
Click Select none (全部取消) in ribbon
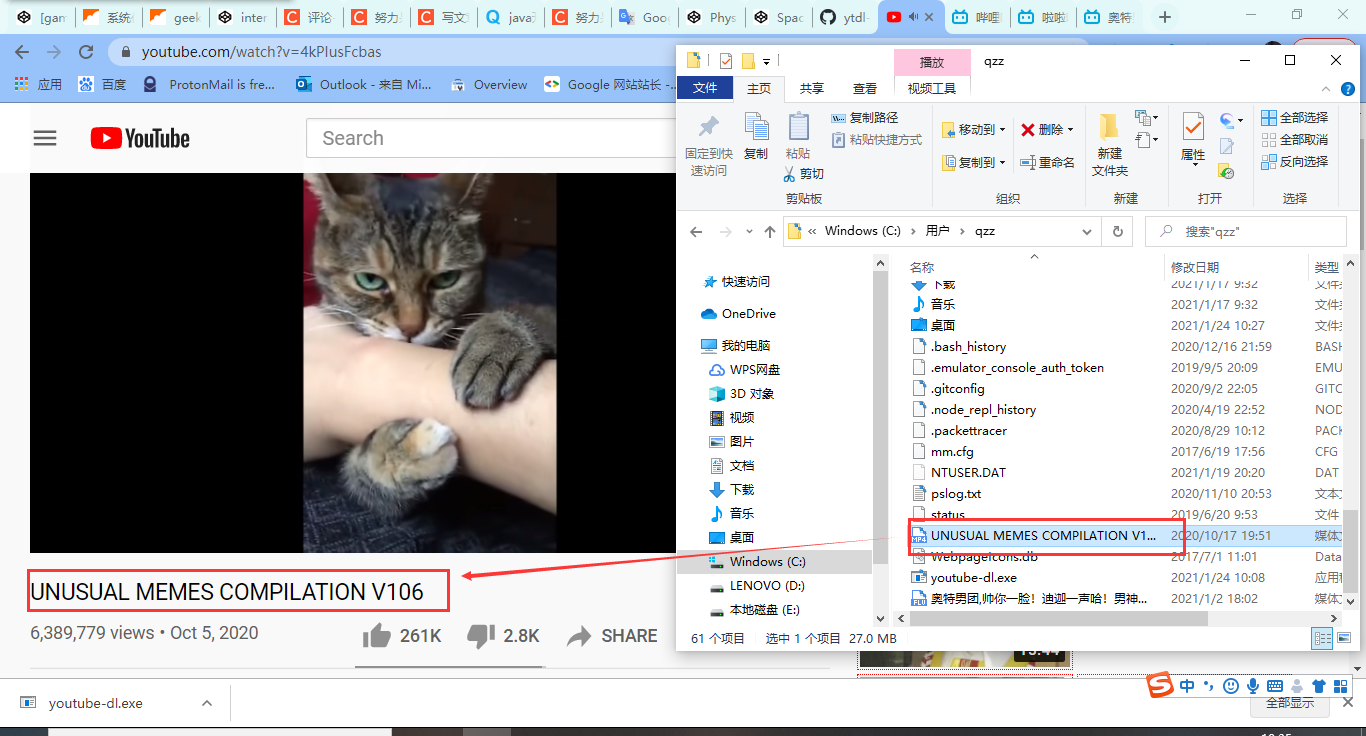pos(1295,140)
